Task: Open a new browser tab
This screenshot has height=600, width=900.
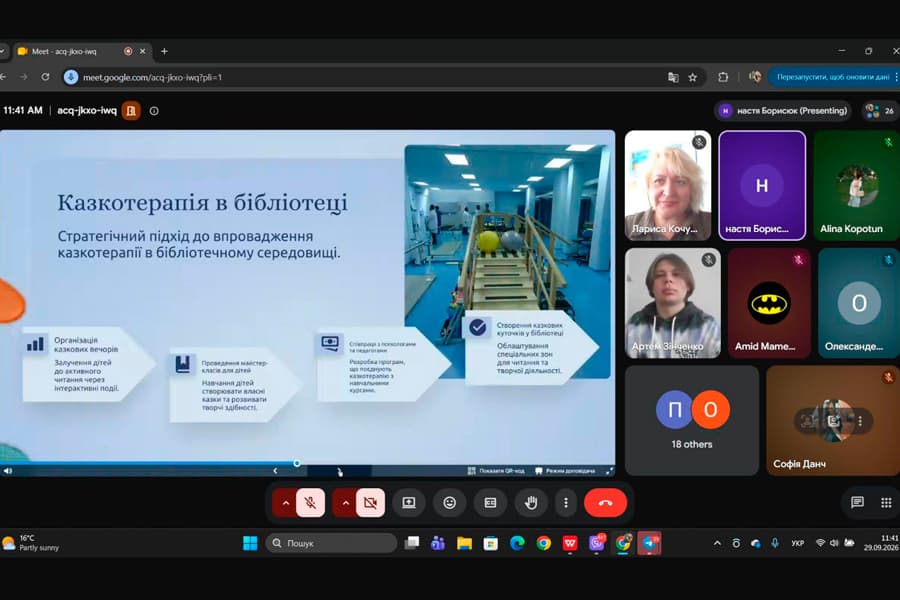Action: [164, 52]
